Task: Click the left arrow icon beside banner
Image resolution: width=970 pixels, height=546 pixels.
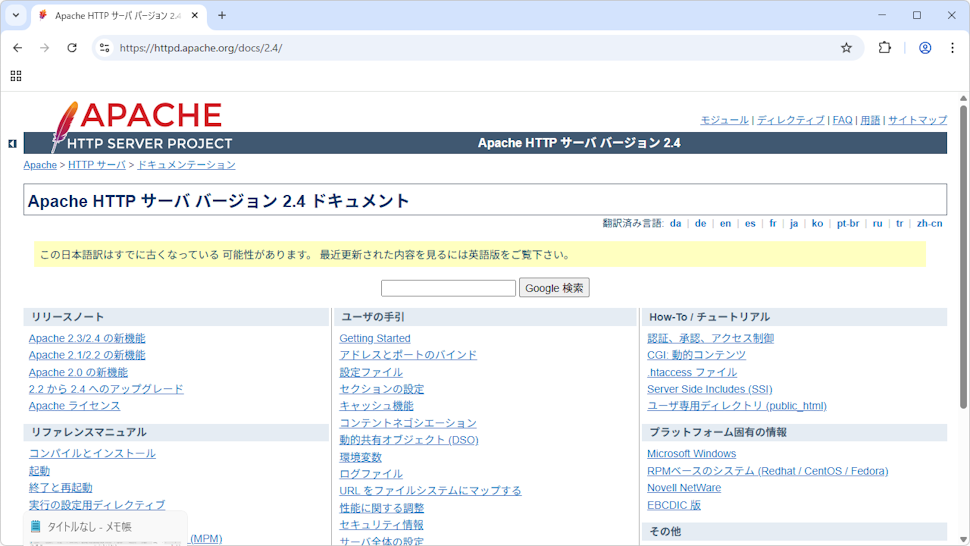Action: 12,143
